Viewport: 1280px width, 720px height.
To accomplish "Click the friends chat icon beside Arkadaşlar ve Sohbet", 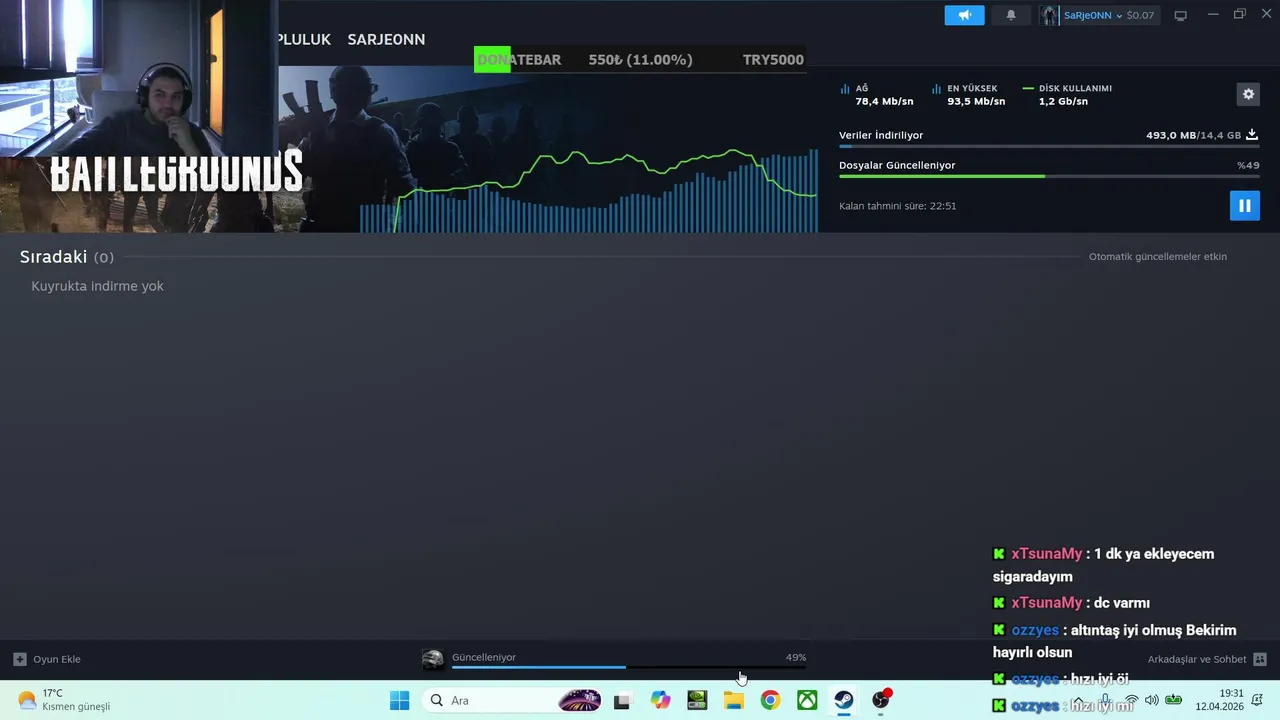I will coord(1260,659).
